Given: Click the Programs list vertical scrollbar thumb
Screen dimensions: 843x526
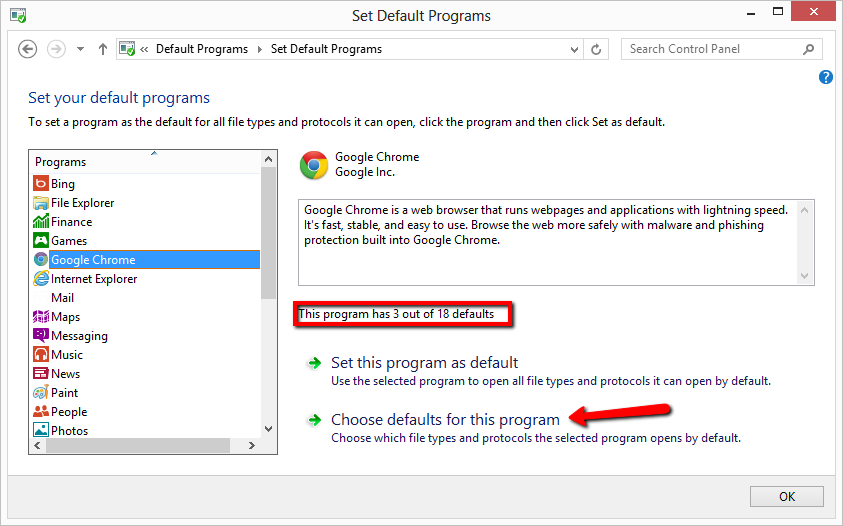Looking at the screenshot, I should click(269, 233).
